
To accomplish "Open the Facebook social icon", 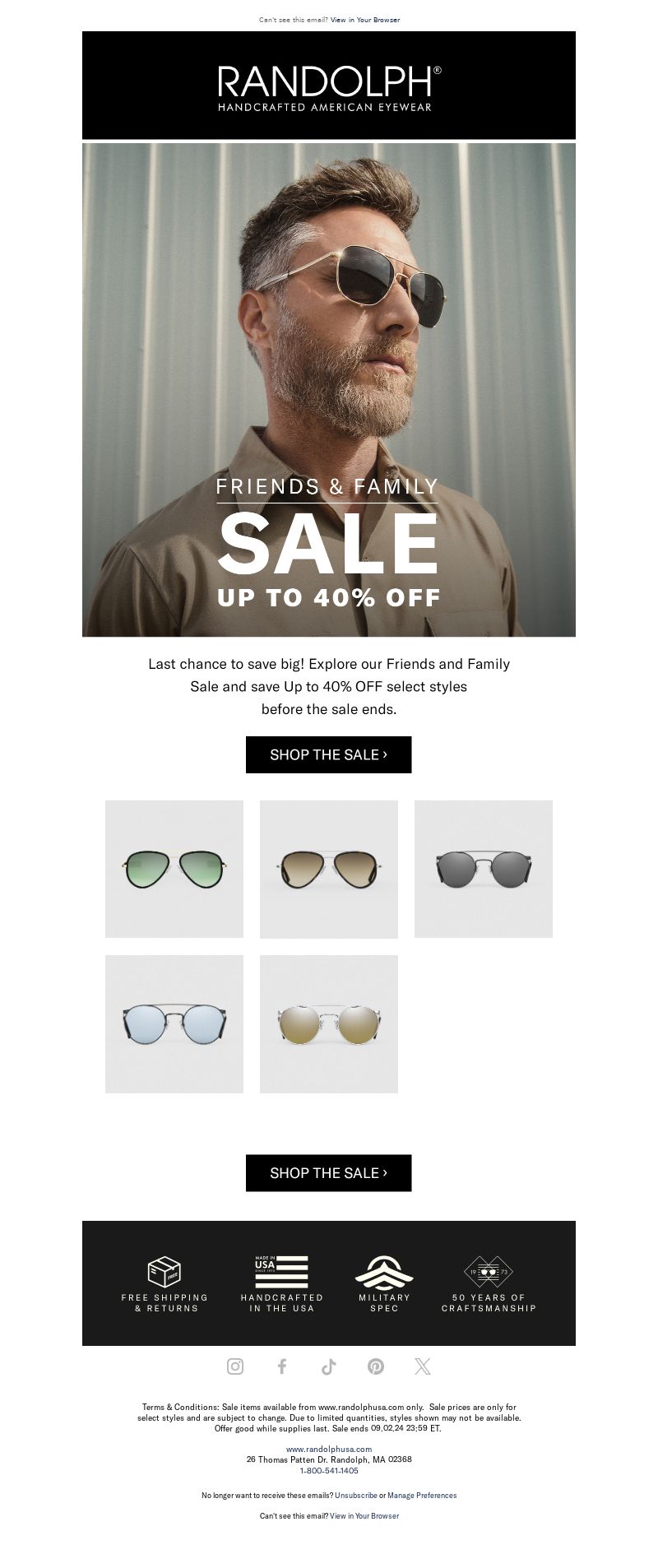I will [x=282, y=1366].
